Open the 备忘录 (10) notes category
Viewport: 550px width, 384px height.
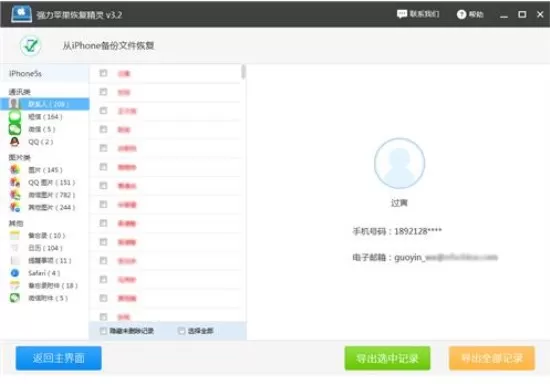click(46, 235)
